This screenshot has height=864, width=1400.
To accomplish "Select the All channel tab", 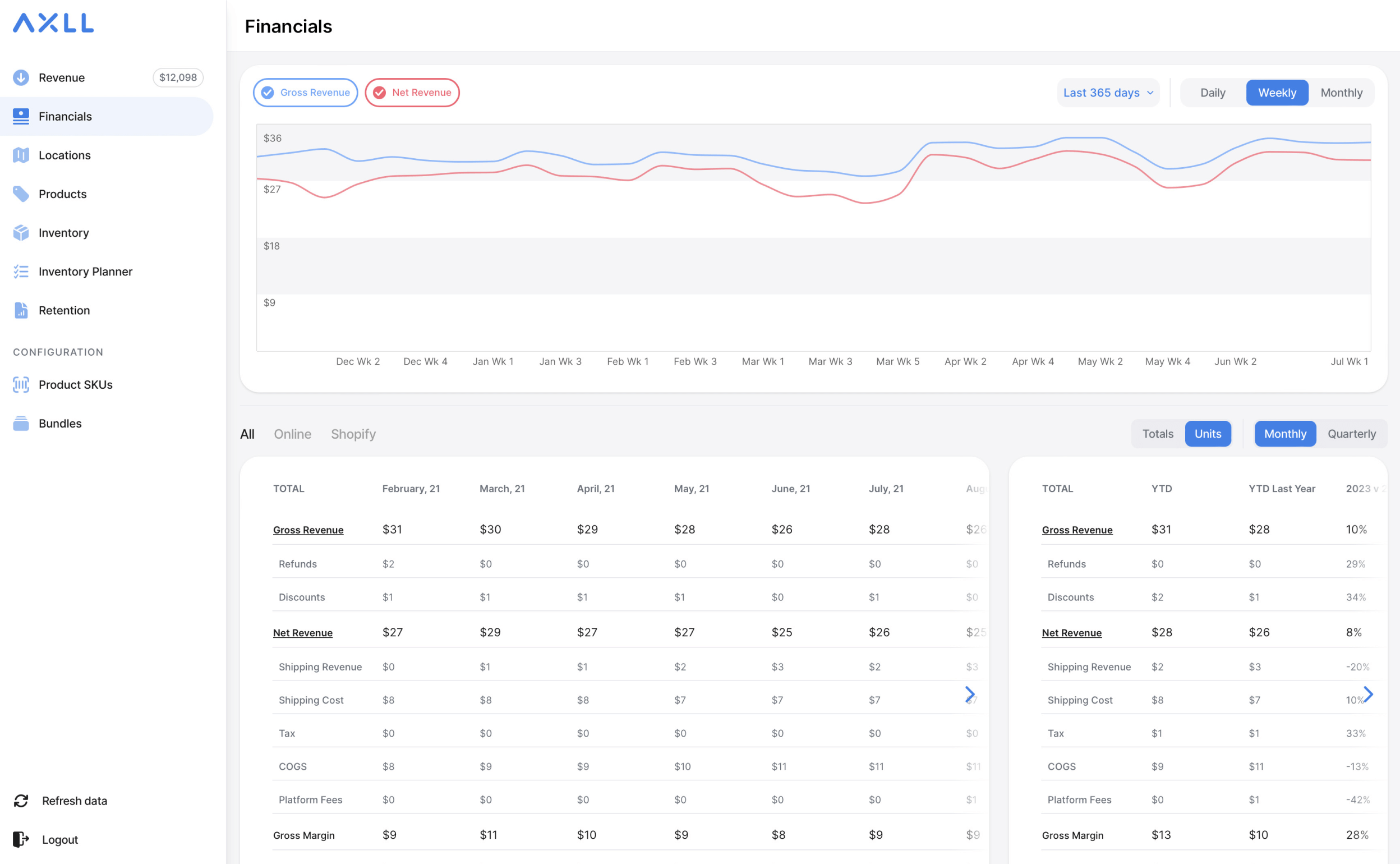I will (247, 434).
